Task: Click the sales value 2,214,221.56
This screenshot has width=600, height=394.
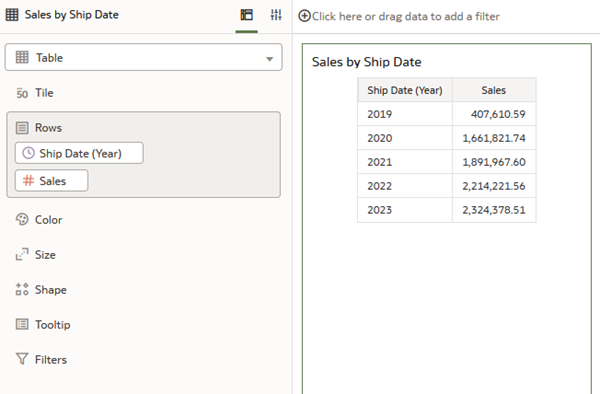Action: pyautogui.click(x=494, y=186)
